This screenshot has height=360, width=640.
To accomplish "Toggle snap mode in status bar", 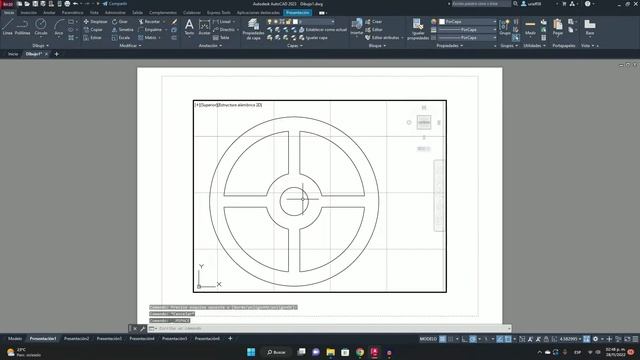I will (x=451, y=339).
